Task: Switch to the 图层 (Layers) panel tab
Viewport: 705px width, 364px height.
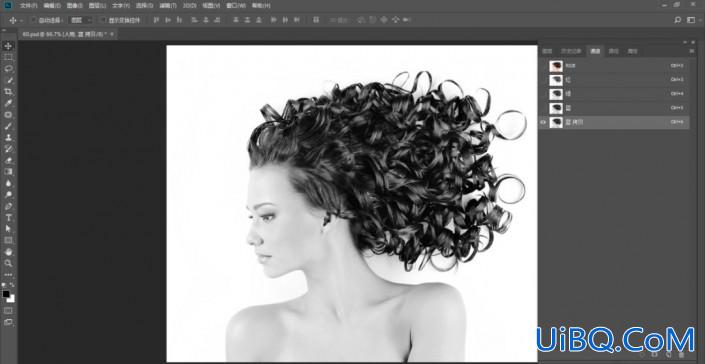Action: (x=547, y=51)
